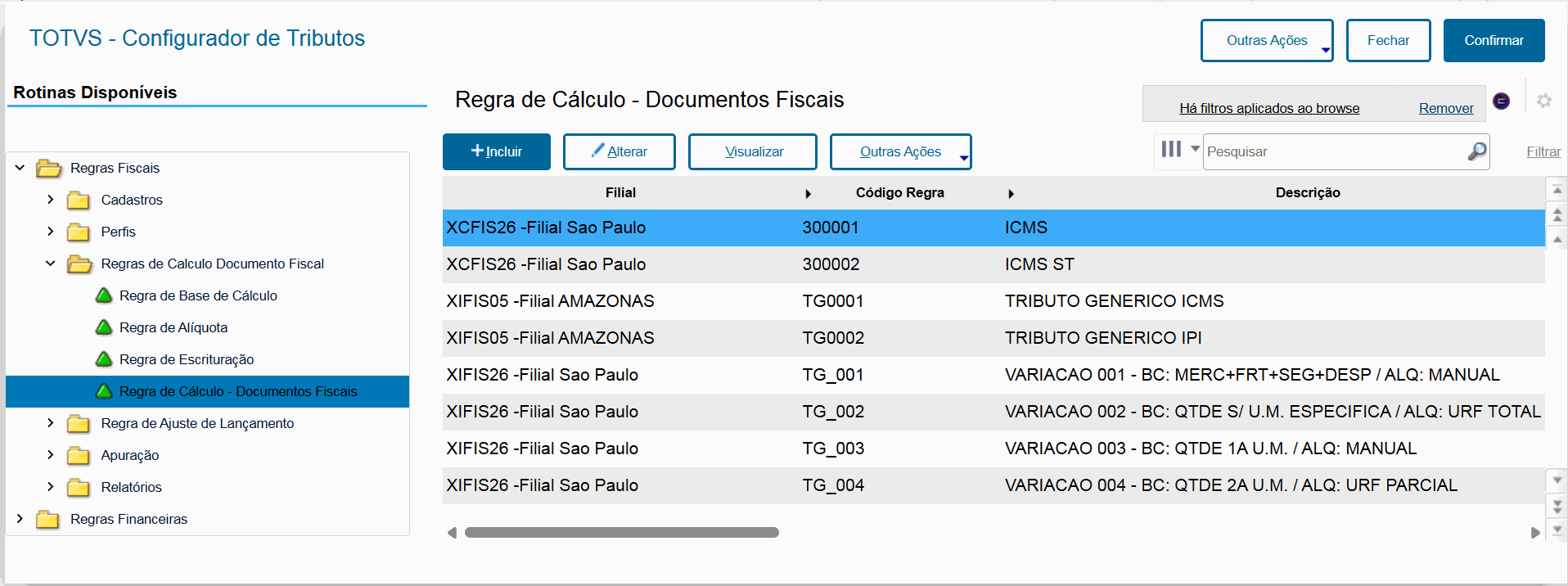Image resolution: width=1568 pixels, height=586 pixels.
Task: Click the Cadastros folder icon
Action: click(x=79, y=201)
